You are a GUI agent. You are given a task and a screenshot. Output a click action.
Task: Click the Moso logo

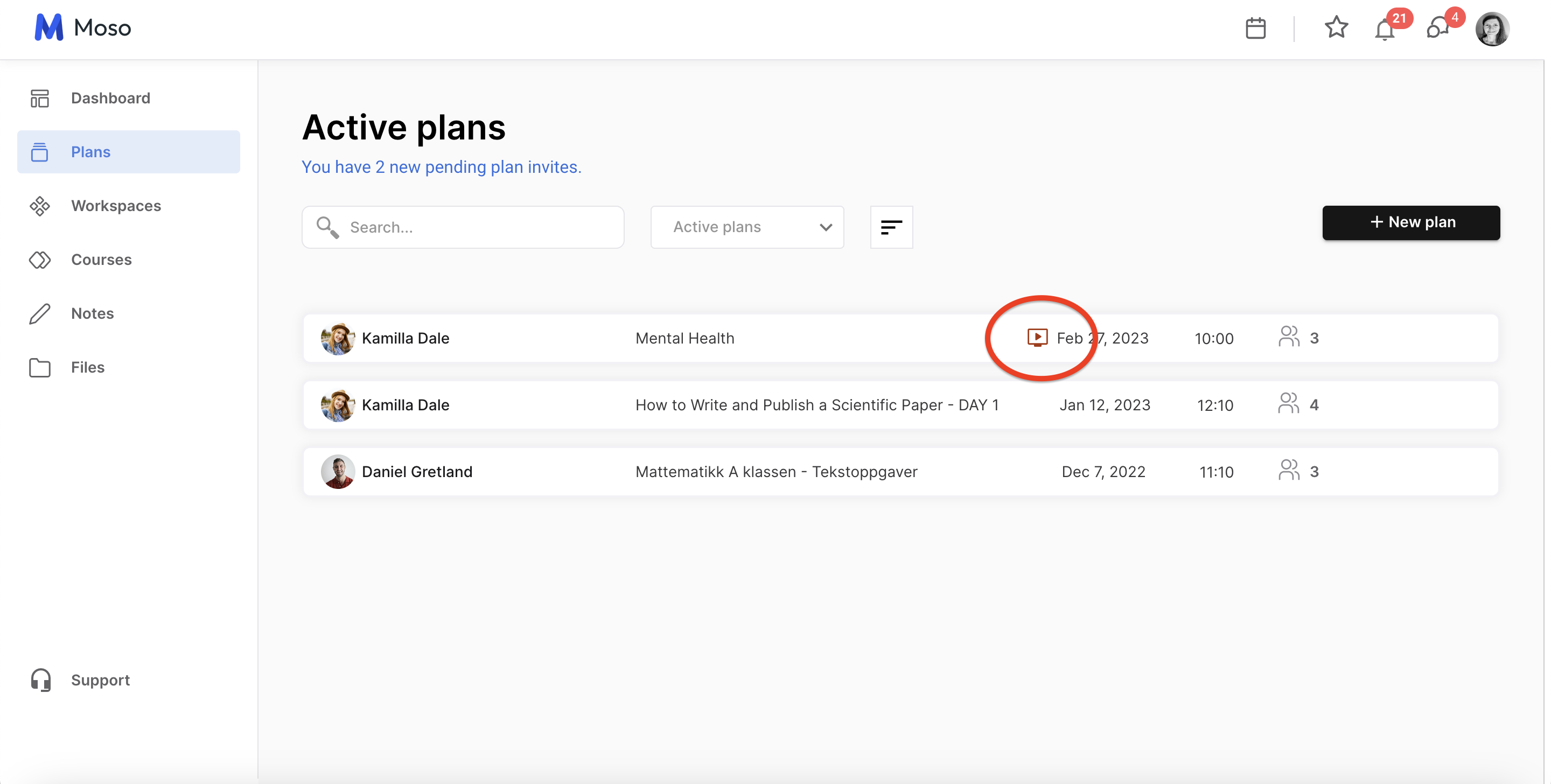pos(82,27)
